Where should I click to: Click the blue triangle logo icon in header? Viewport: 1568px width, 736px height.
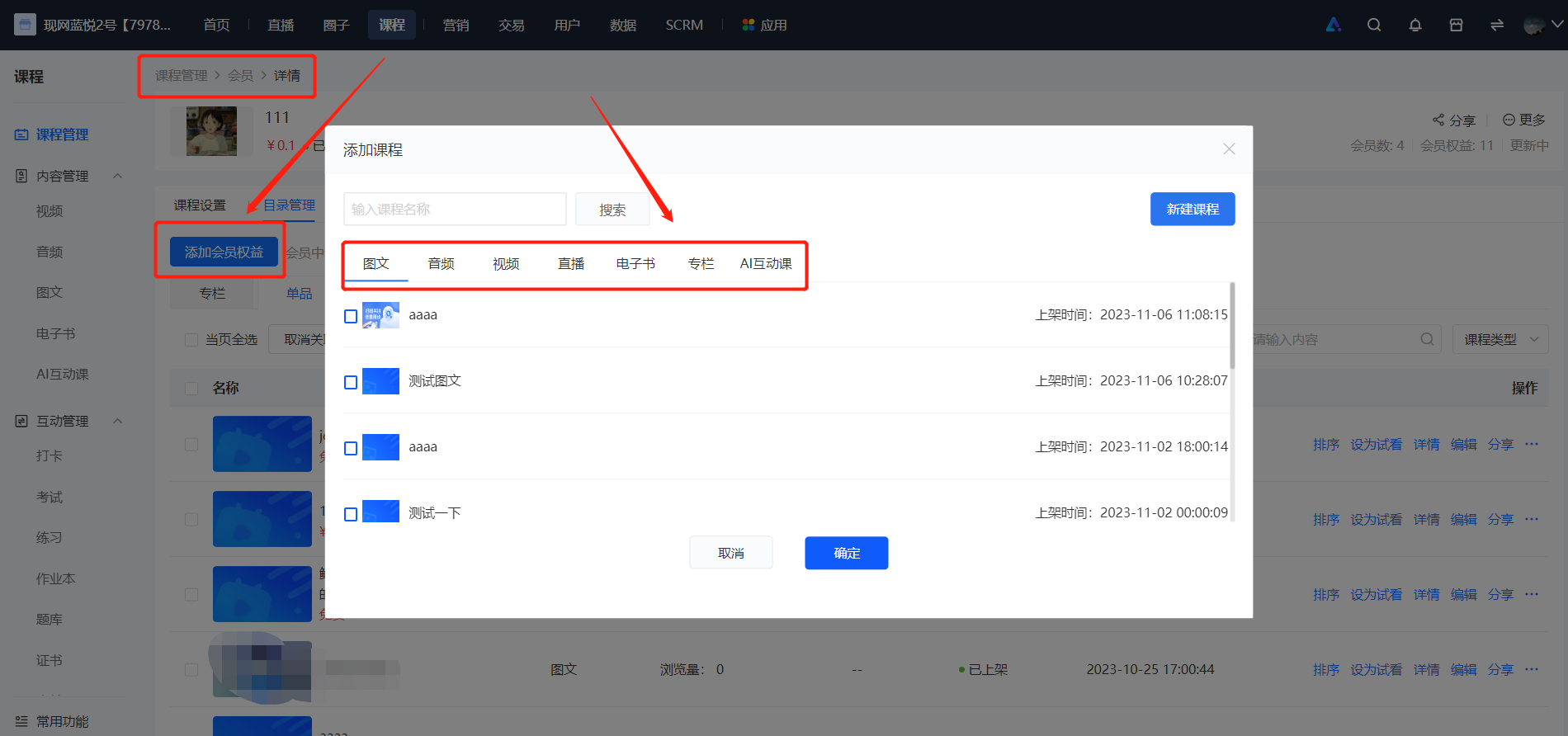[x=1334, y=25]
